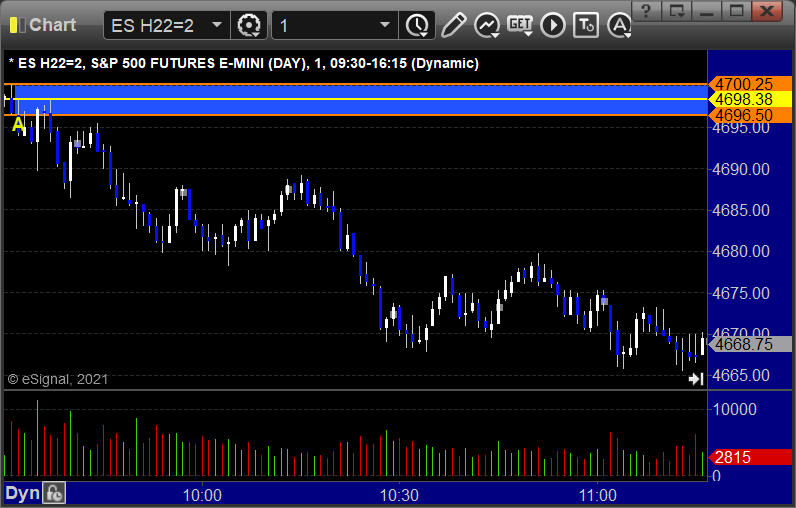The image size is (796, 508).
Task: Click the chart title S&P 500 FUTURES E-MINI
Action: pyautogui.click(x=177, y=63)
